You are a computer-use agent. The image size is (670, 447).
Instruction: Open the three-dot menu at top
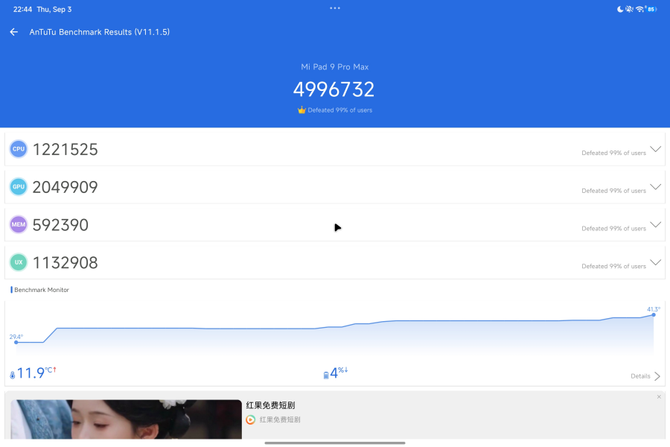[x=335, y=8]
